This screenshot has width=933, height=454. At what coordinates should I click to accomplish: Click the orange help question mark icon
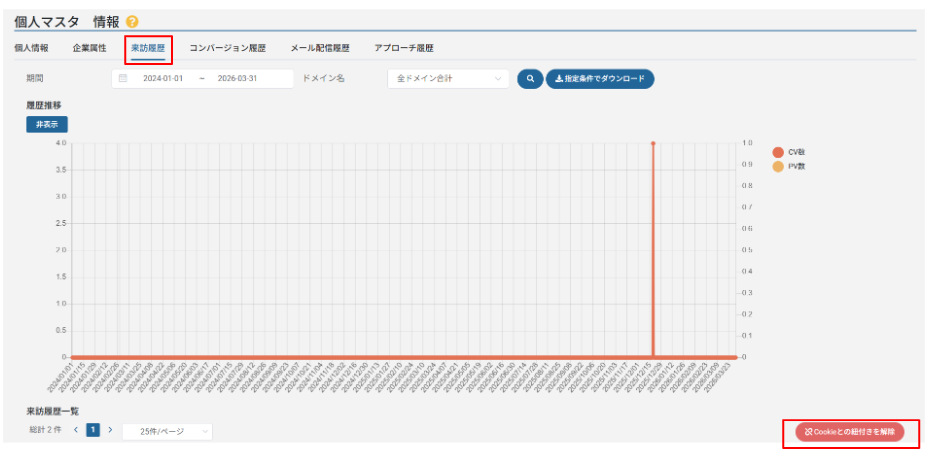(x=132, y=22)
